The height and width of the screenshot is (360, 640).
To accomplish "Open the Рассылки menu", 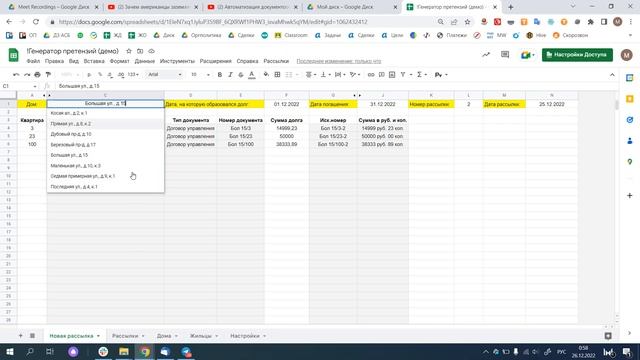I will pyautogui.click(x=276, y=61).
